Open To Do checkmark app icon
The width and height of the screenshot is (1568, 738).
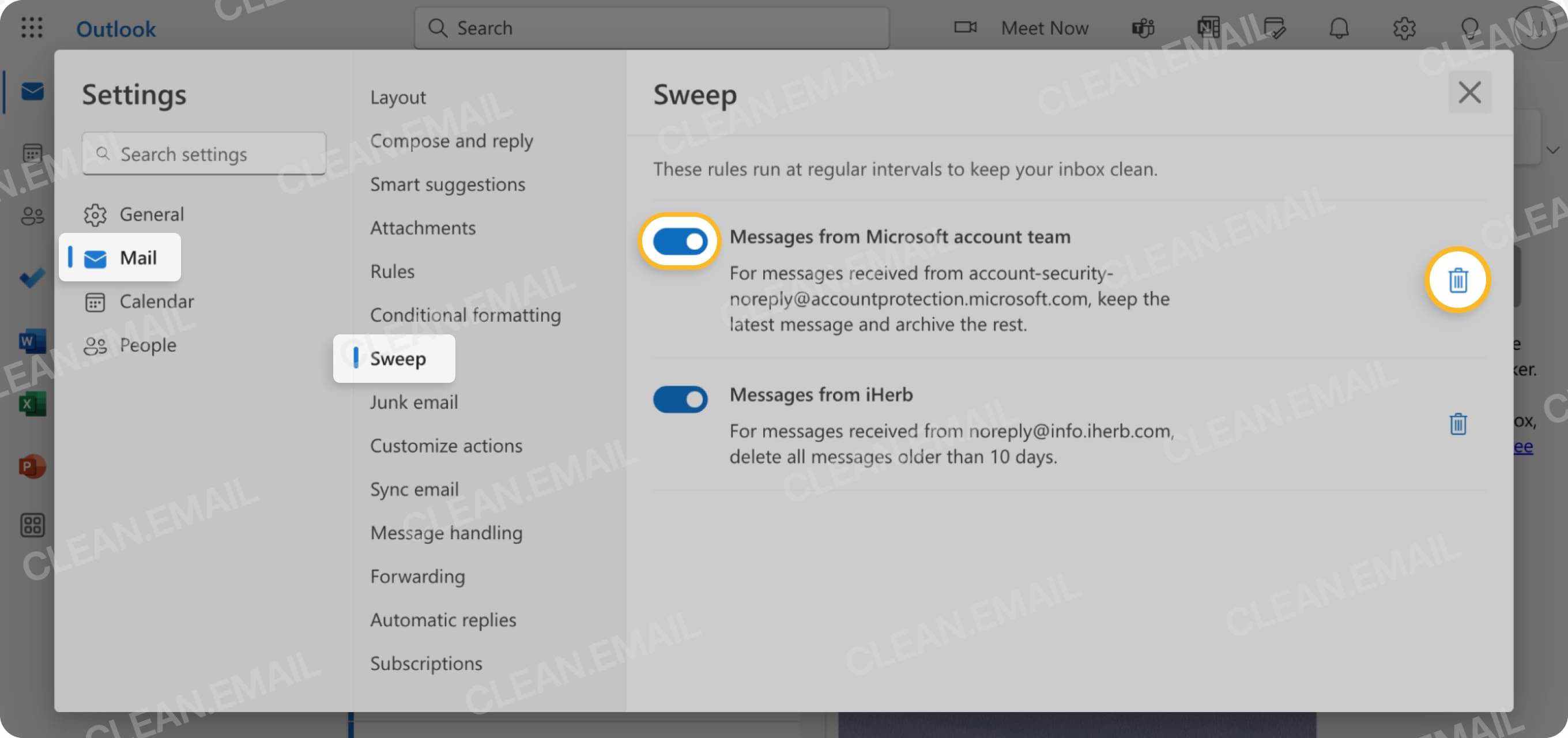click(x=32, y=278)
